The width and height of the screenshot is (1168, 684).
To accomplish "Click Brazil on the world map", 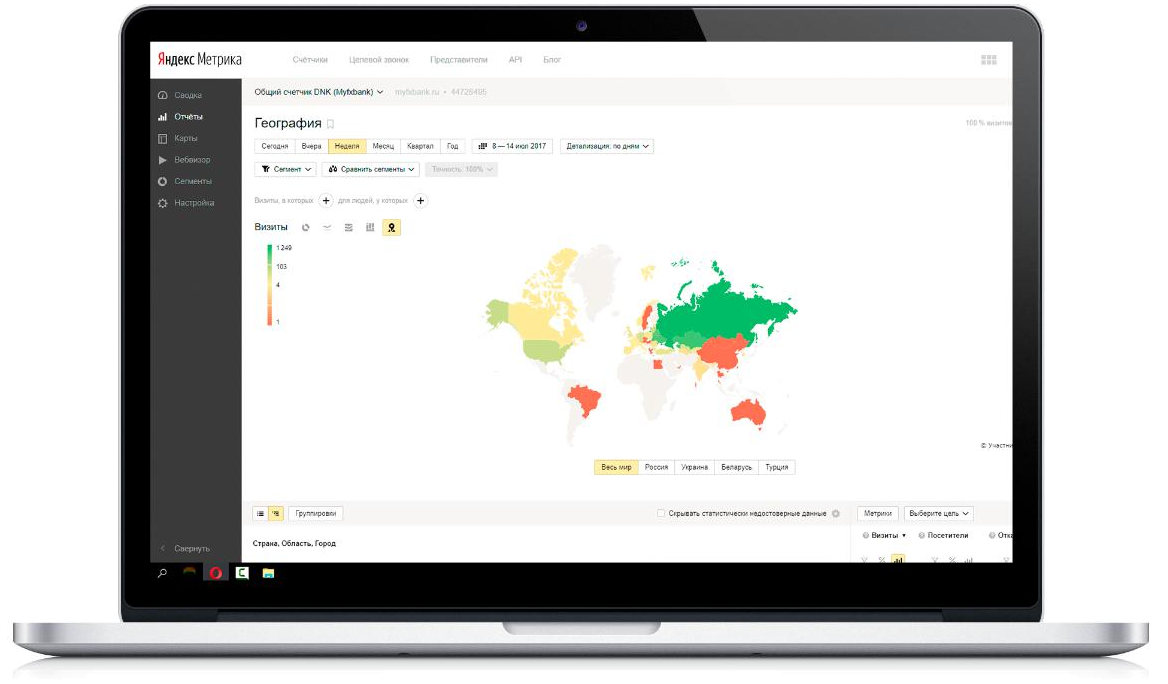I will tap(584, 399).
